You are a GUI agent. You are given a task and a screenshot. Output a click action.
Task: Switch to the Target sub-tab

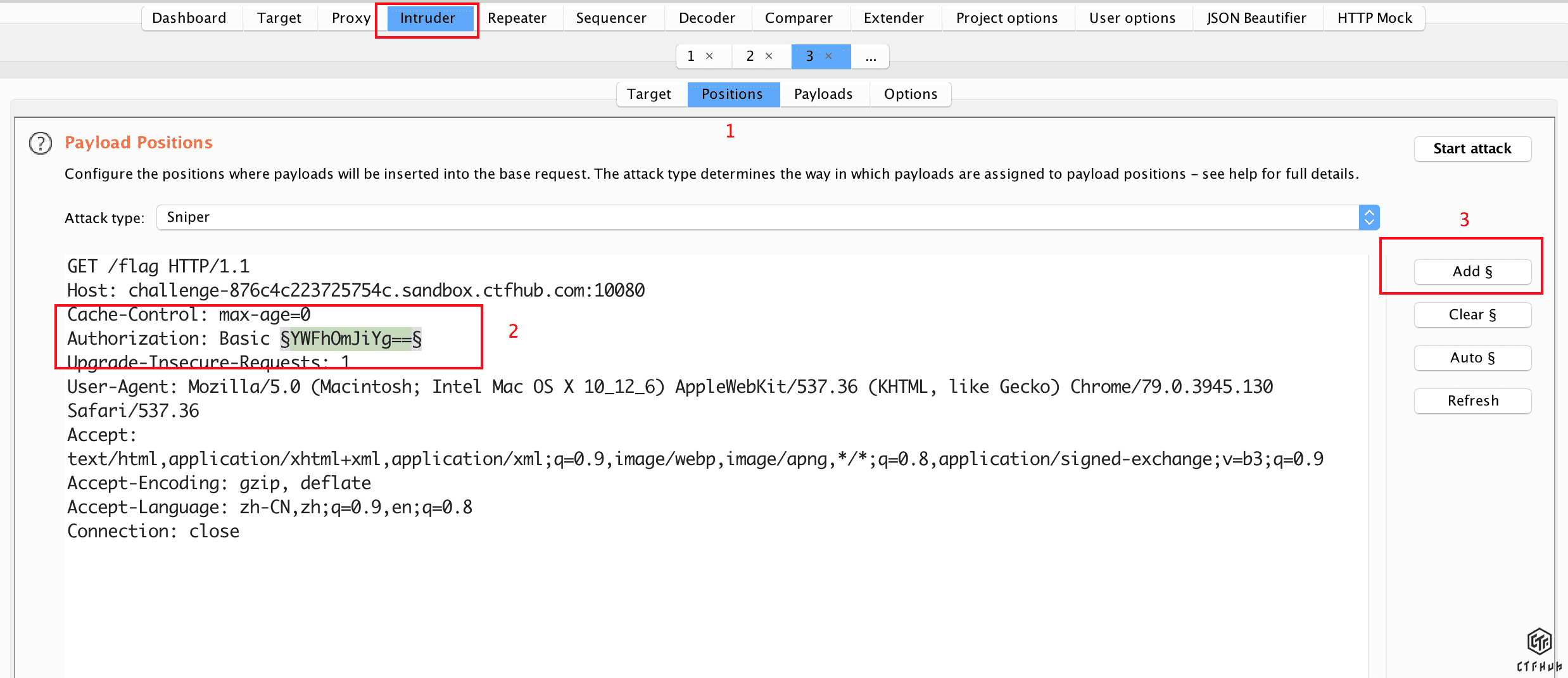click(648, 94)
